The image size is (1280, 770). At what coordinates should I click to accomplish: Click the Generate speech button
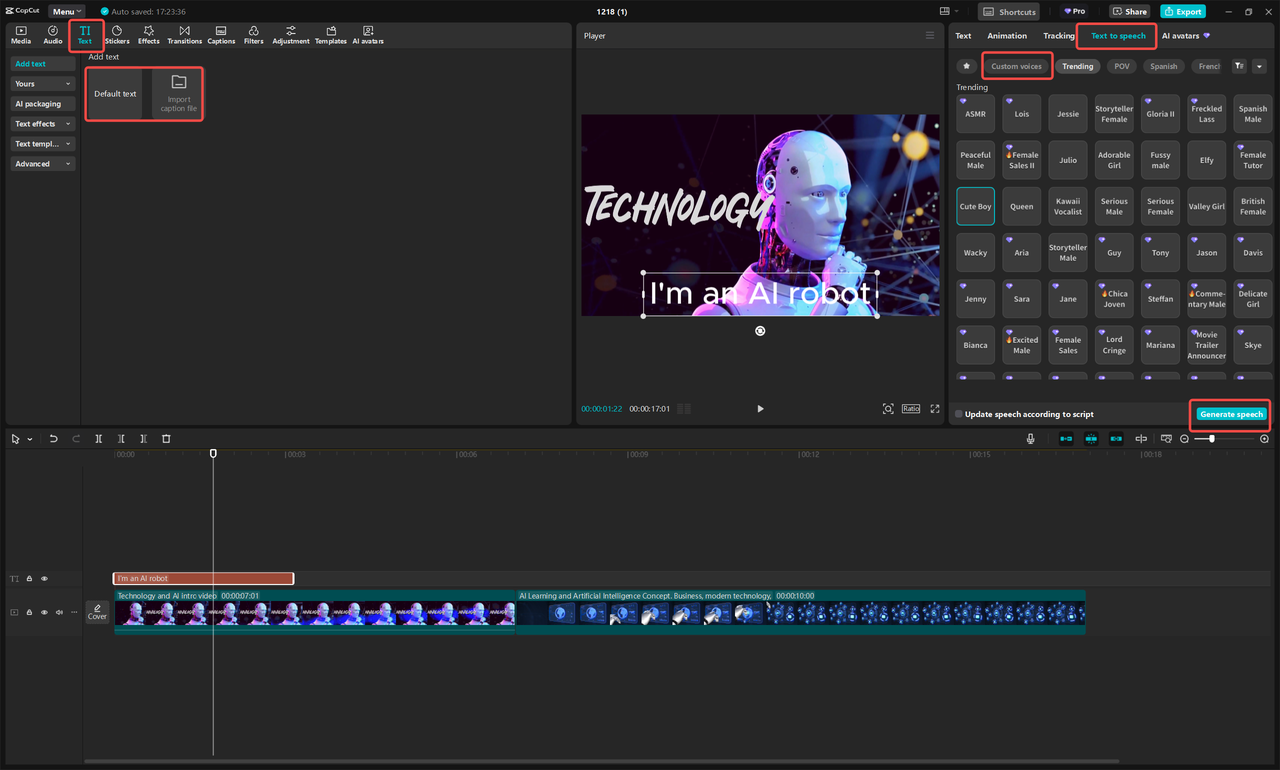pyautogui.click(x=1231, y=414)
